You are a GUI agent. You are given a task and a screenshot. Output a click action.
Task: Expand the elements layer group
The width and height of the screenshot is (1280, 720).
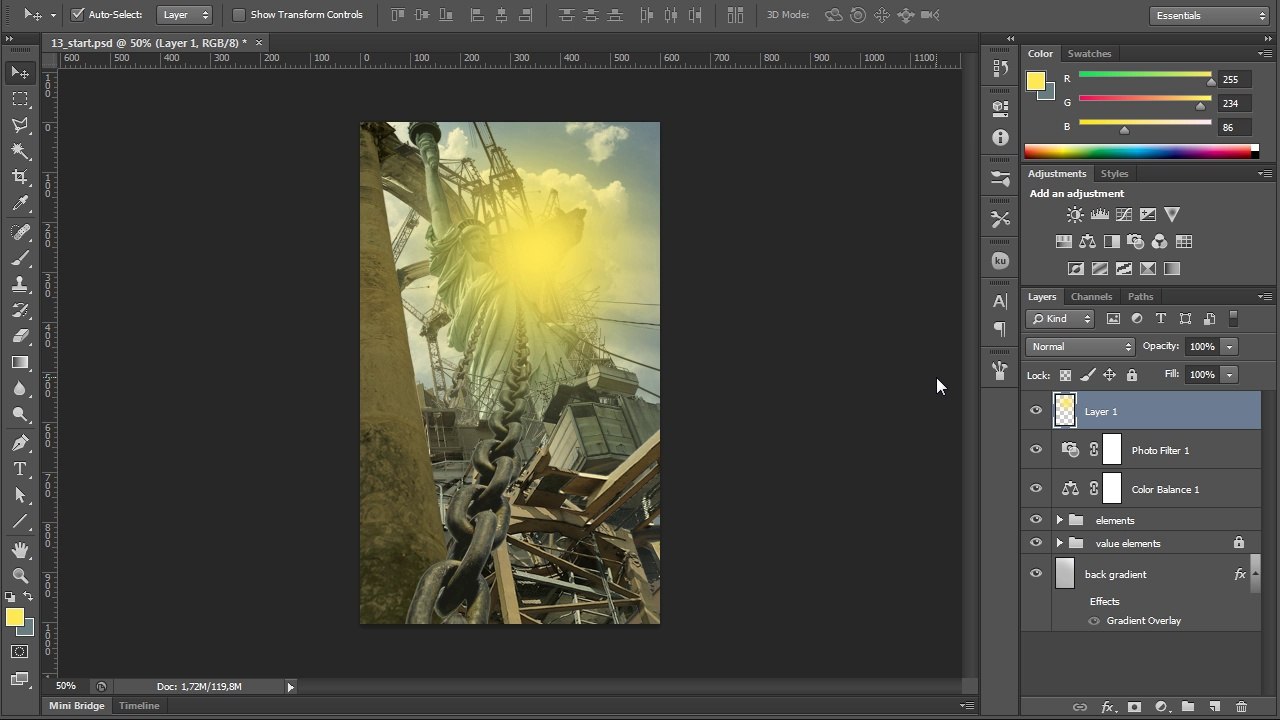pos(1059,520)
